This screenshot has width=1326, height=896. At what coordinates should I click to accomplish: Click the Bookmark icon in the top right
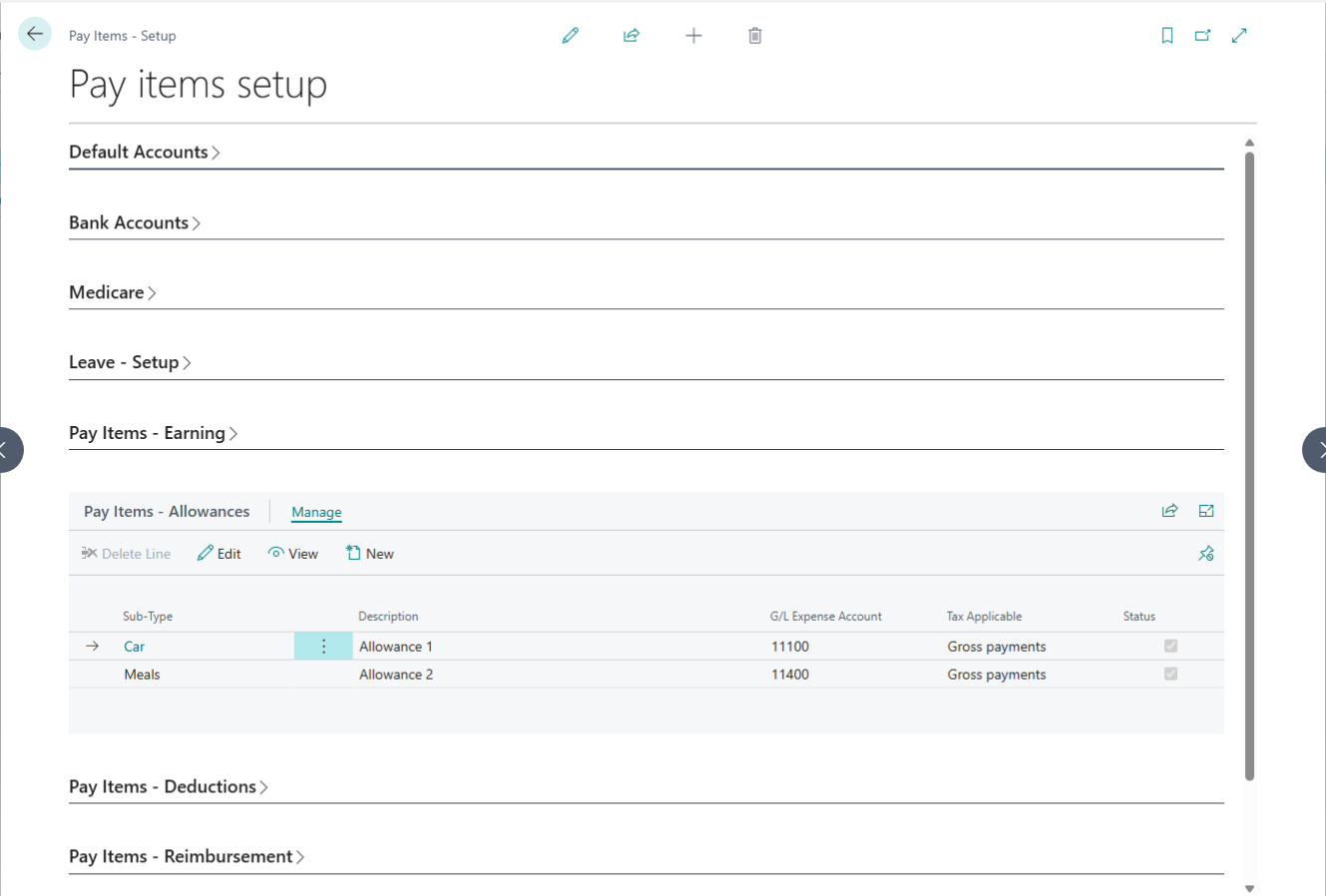pos(1166,35)
